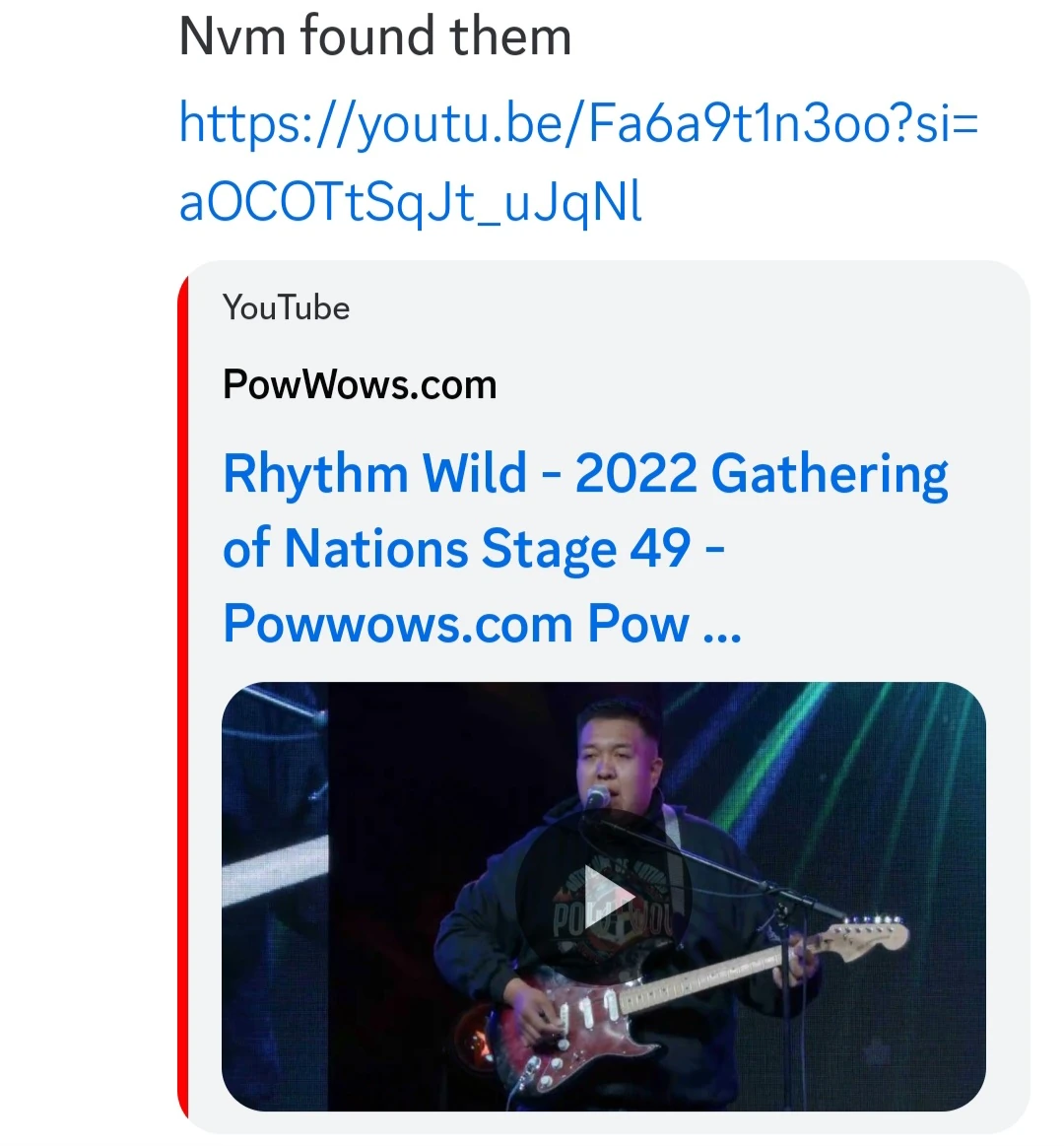Click the word "them" in the message

tap(510, 37)
